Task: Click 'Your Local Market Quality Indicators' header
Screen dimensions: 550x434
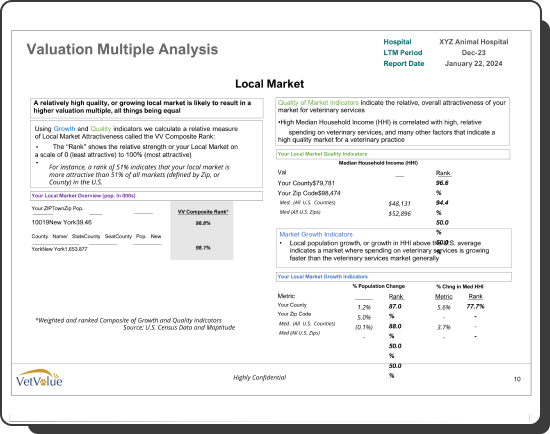Action: click(322, 154)
